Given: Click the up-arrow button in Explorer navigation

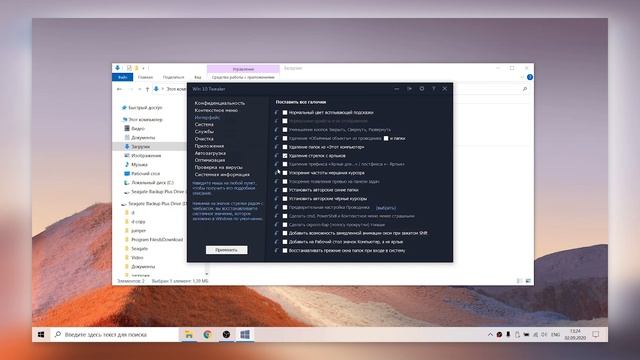Looking at the screenshot, I should [x=147, y=89].
